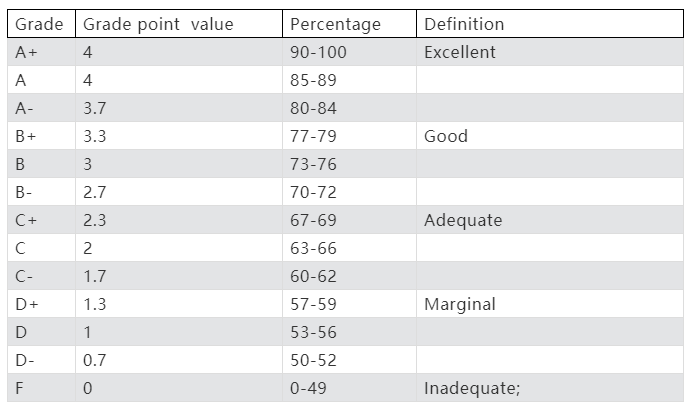Select the Inadequate definition cell
This screenshot has height=409, width=690.
tap(473, 388)
